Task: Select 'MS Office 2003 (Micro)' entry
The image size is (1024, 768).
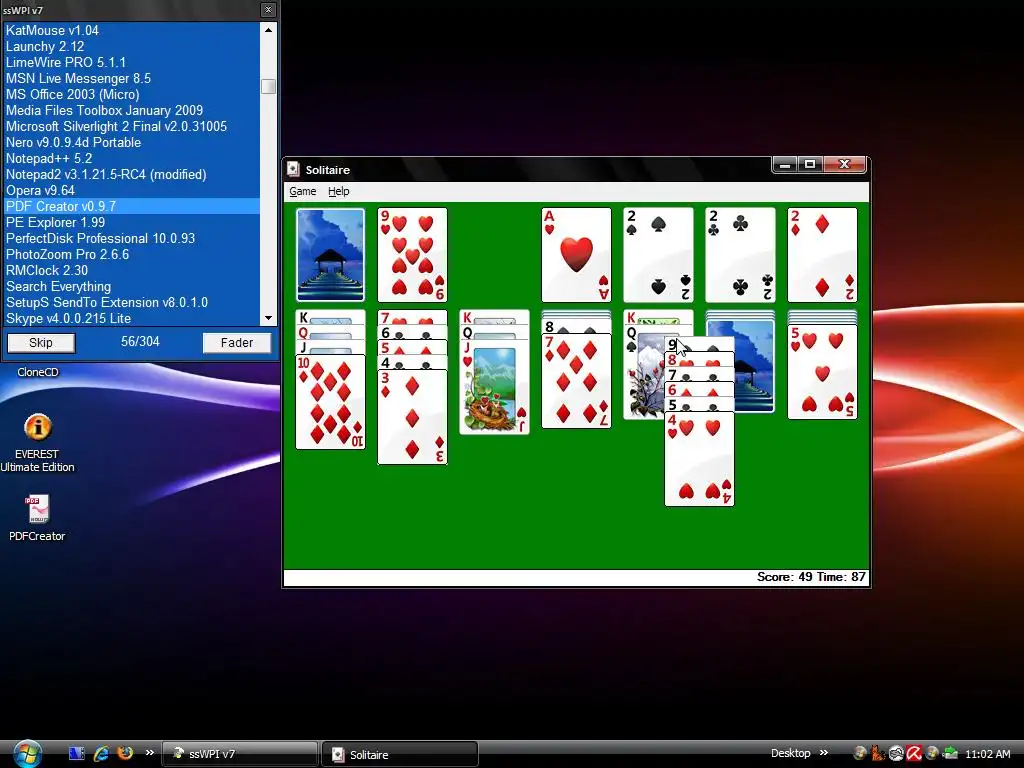Action: tap(132, 94)
